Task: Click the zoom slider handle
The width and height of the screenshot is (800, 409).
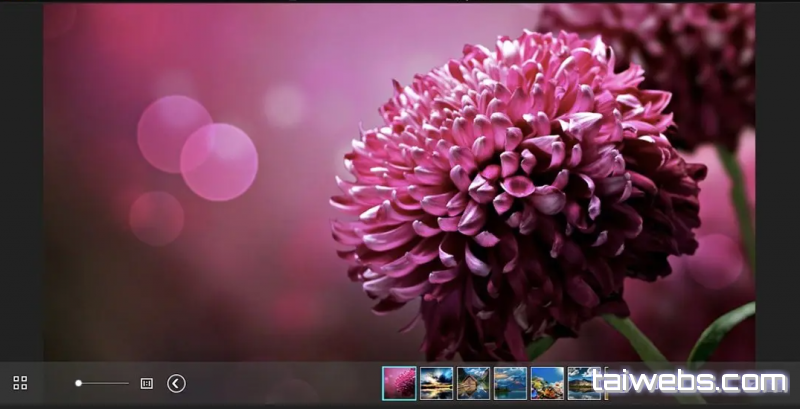Action: click(x=78, y=383)
